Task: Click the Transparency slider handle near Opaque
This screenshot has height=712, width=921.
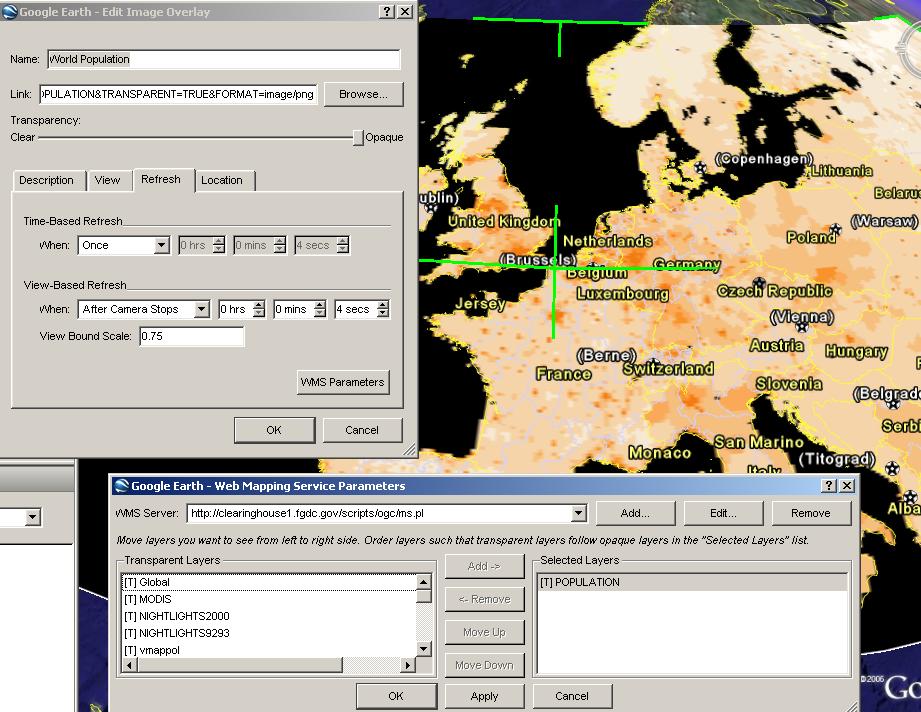Action: click(358, 137)
